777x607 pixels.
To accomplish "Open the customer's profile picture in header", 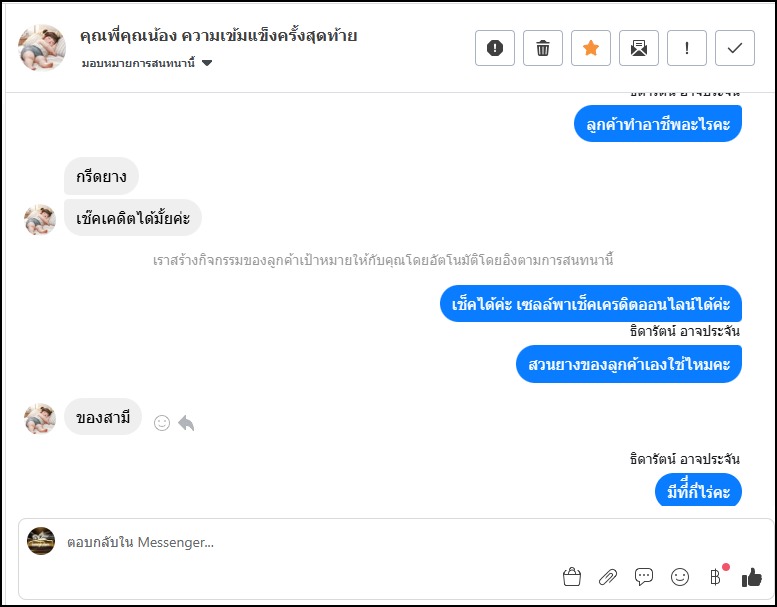I will pyautogui.click(x=42, y=48).
